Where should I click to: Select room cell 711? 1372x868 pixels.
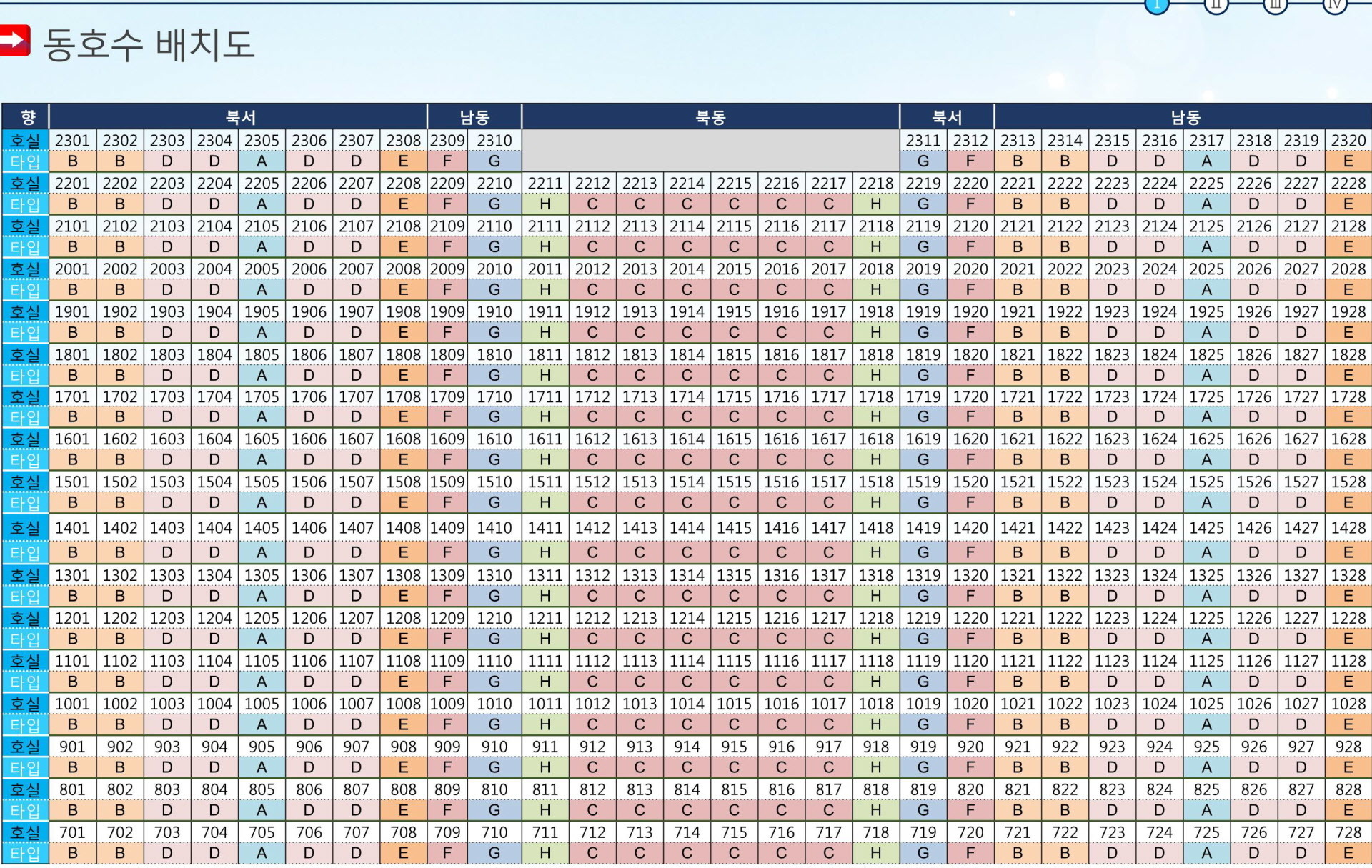545,833
